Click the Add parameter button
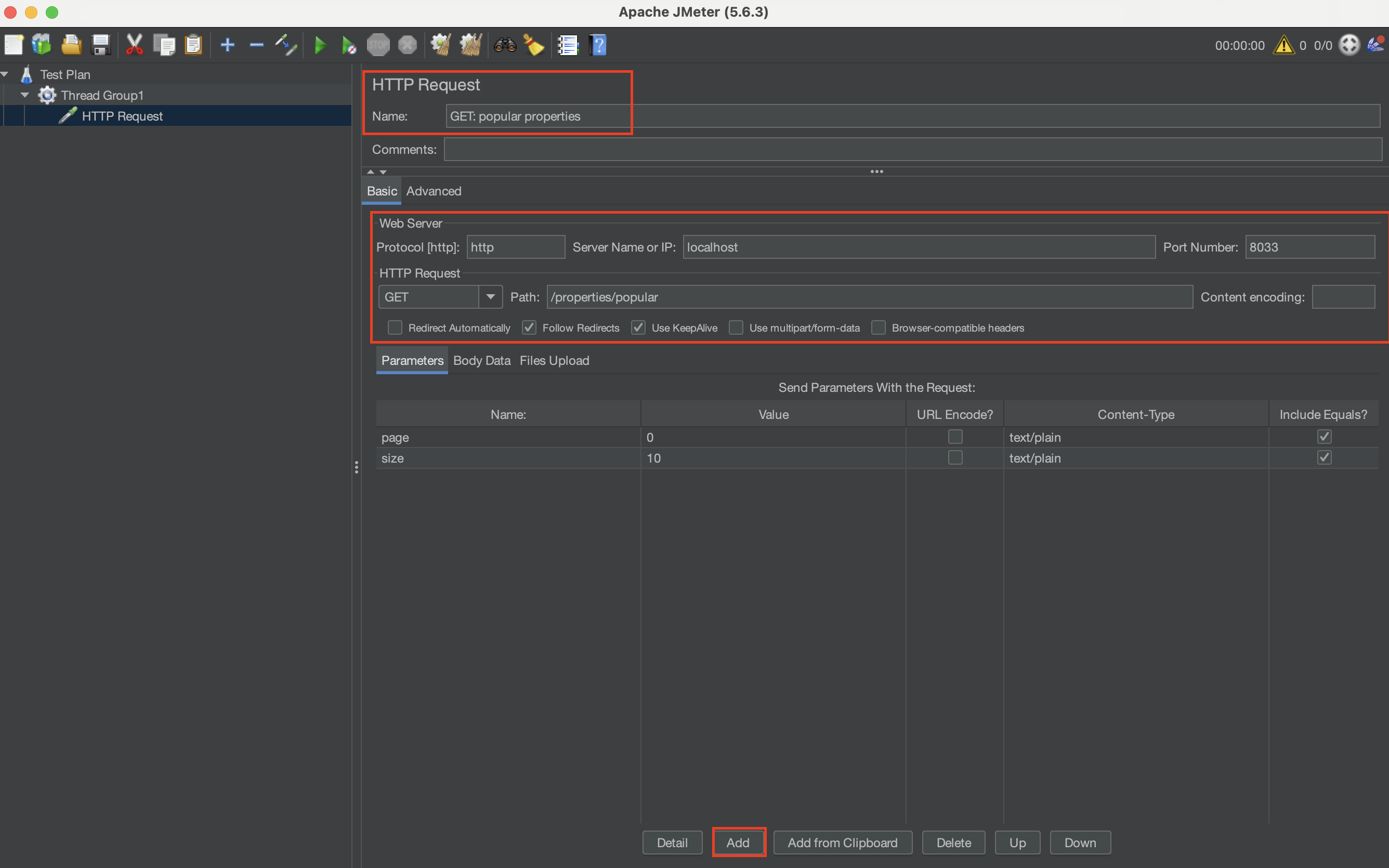 coord(738,842)
